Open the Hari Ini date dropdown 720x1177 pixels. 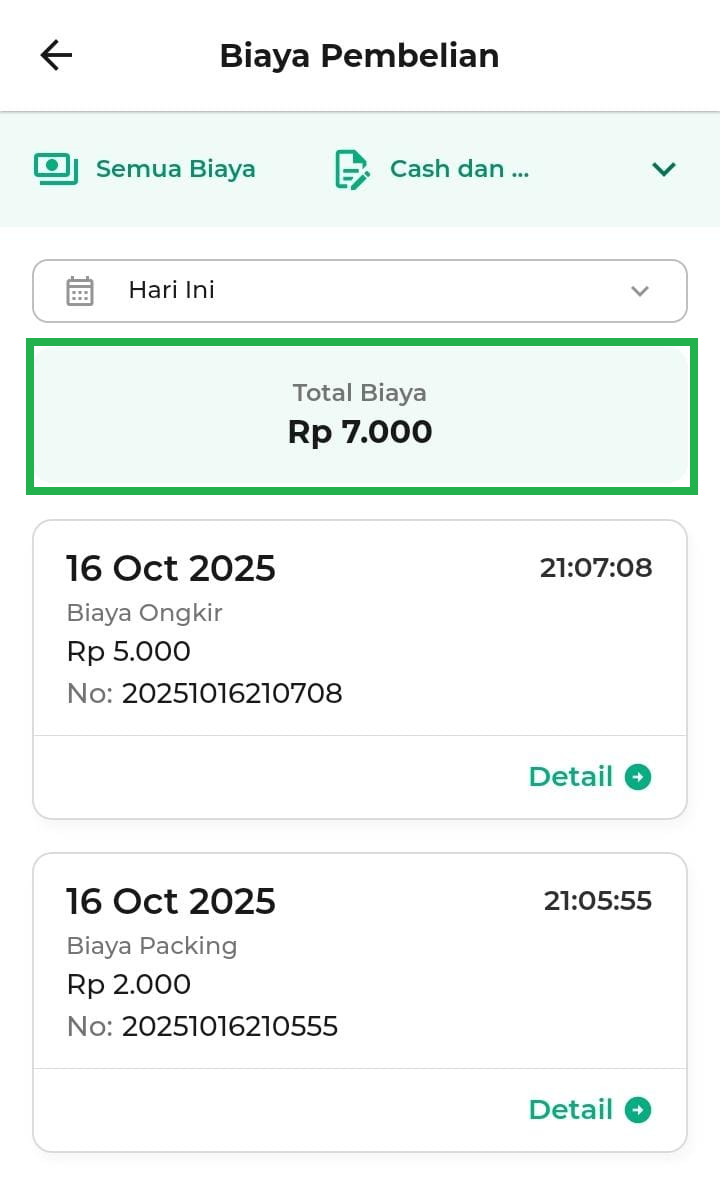click(x=360, y=291)
